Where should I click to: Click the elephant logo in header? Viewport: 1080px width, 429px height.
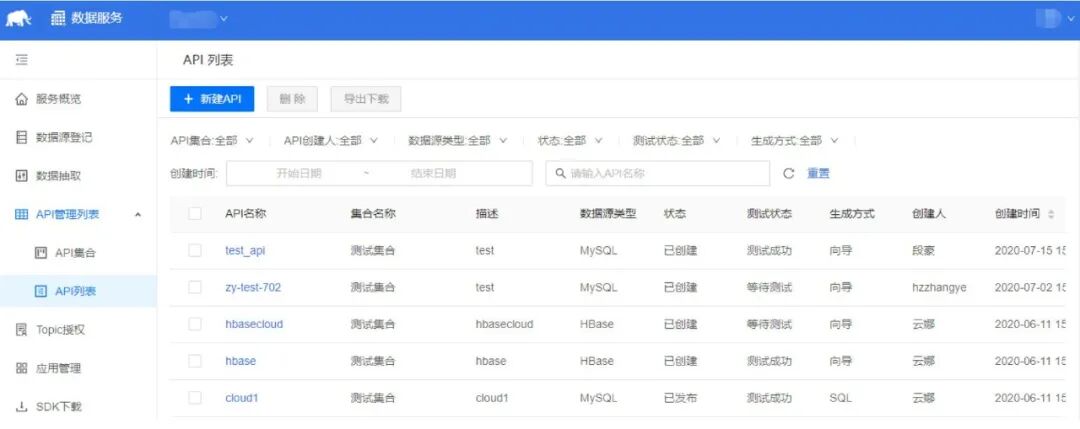[19, 19]
